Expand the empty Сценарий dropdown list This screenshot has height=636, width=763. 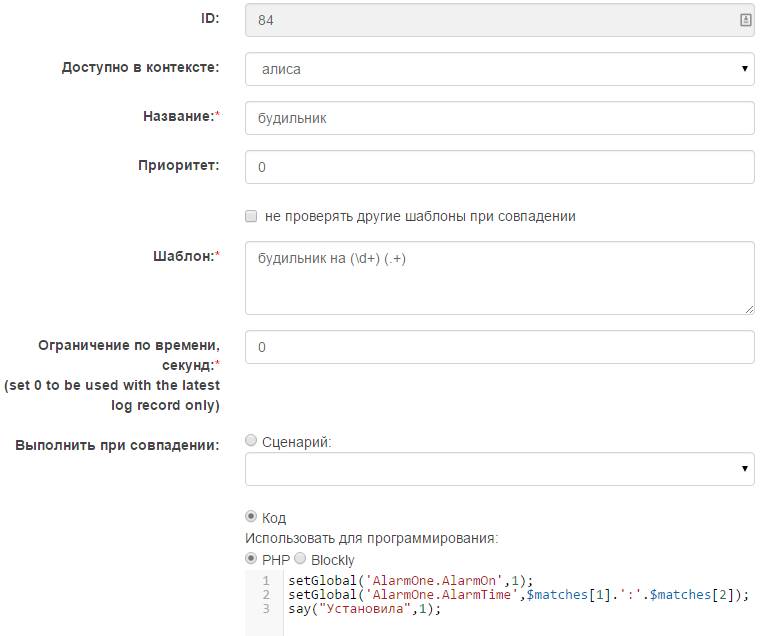[499, 468]
